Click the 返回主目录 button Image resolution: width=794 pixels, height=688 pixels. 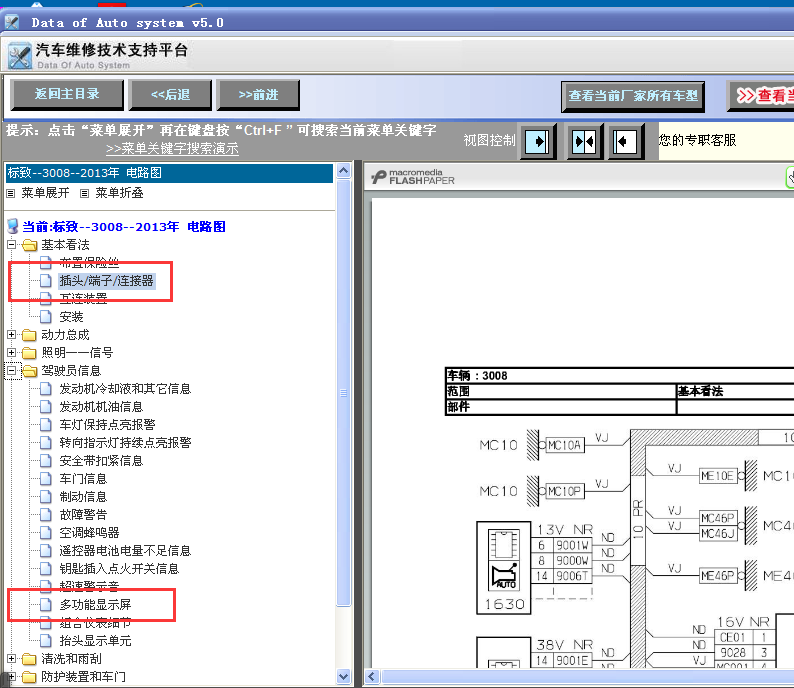67,95
